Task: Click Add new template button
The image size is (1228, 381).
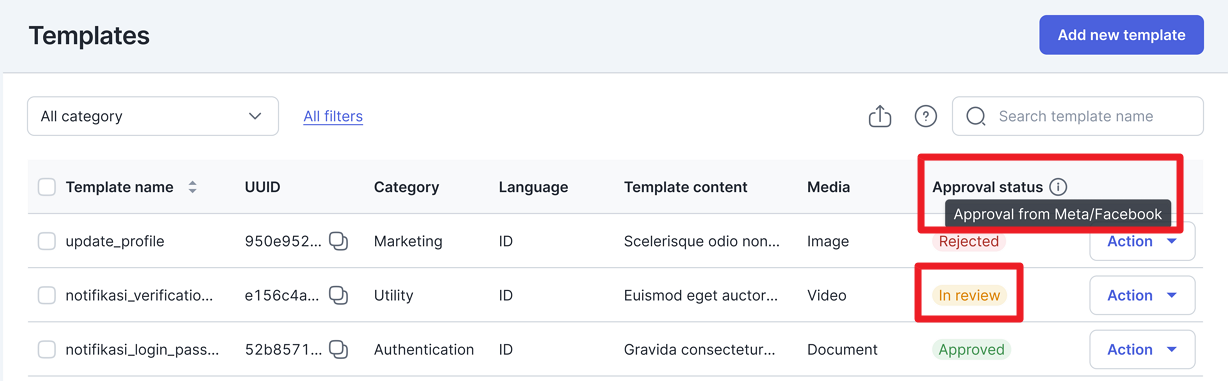Action: click(1121, 35)
